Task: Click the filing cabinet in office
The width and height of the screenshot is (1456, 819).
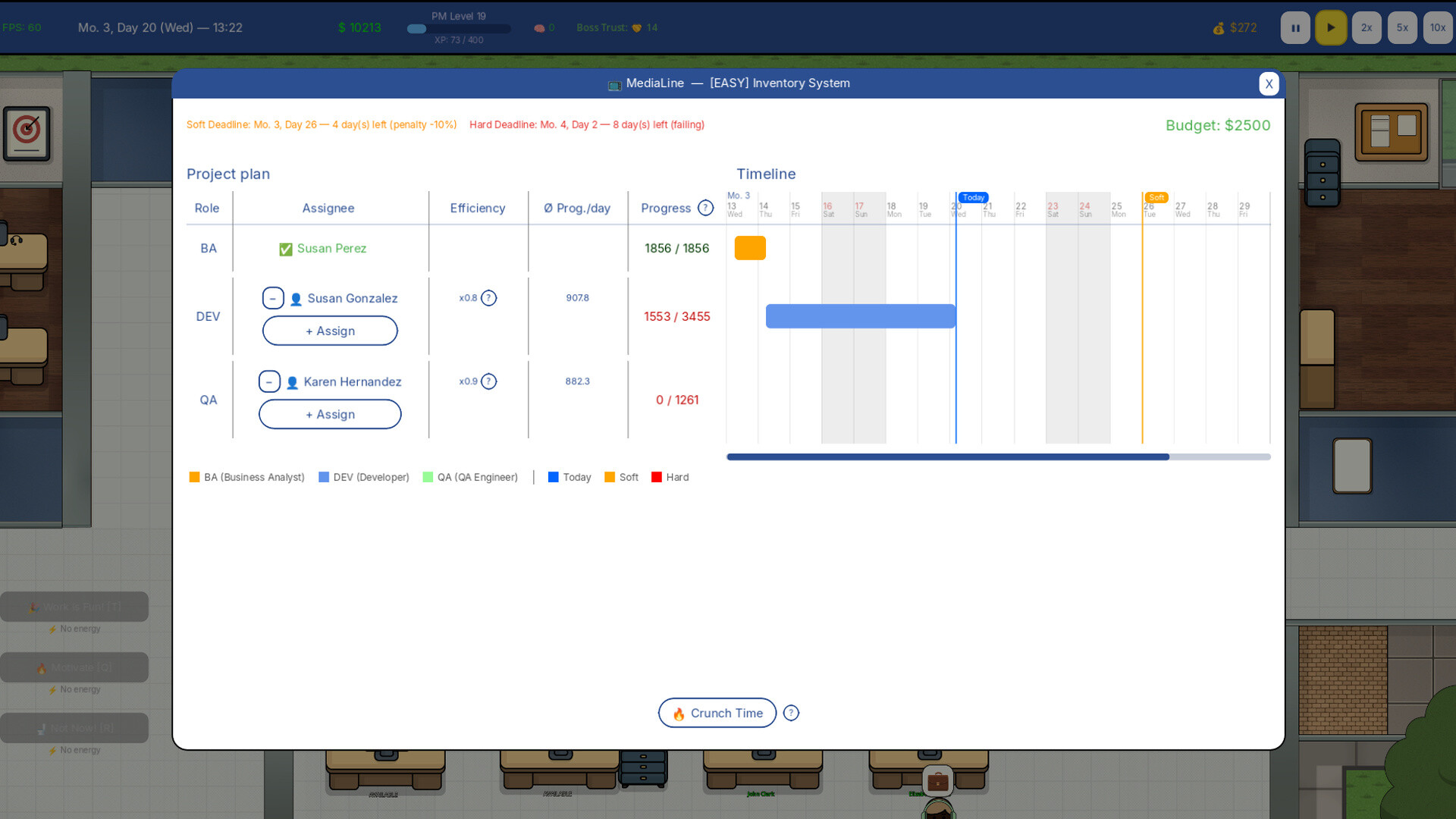Action: pos(1323,173)
